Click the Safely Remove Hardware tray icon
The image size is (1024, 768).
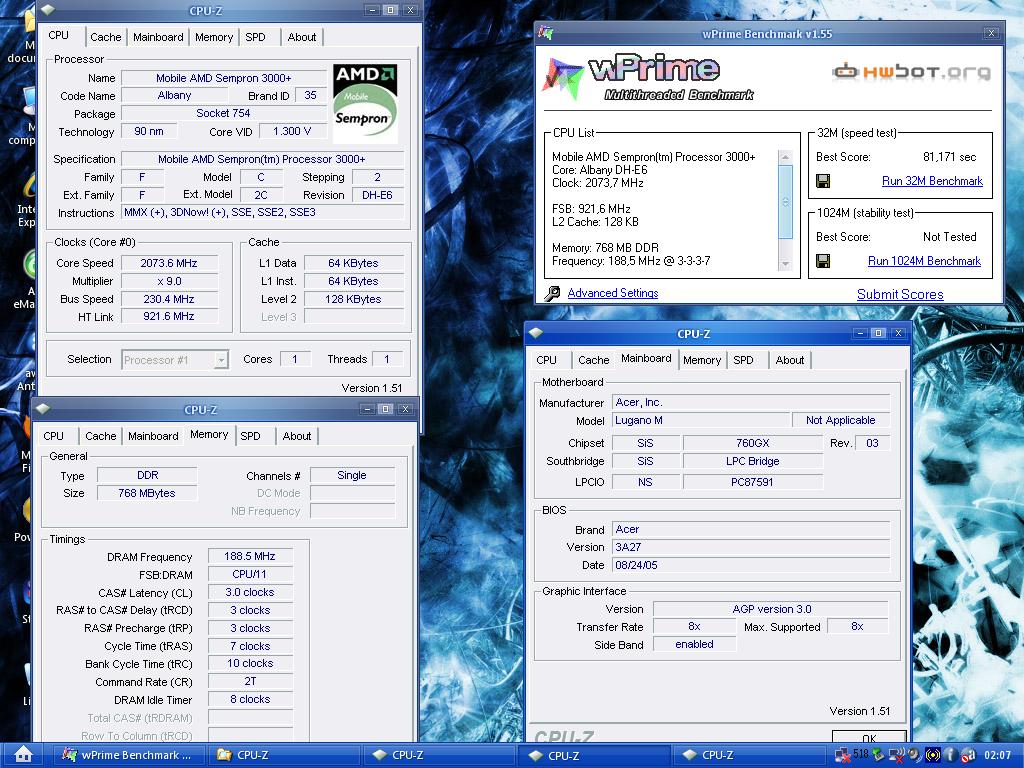878,755
